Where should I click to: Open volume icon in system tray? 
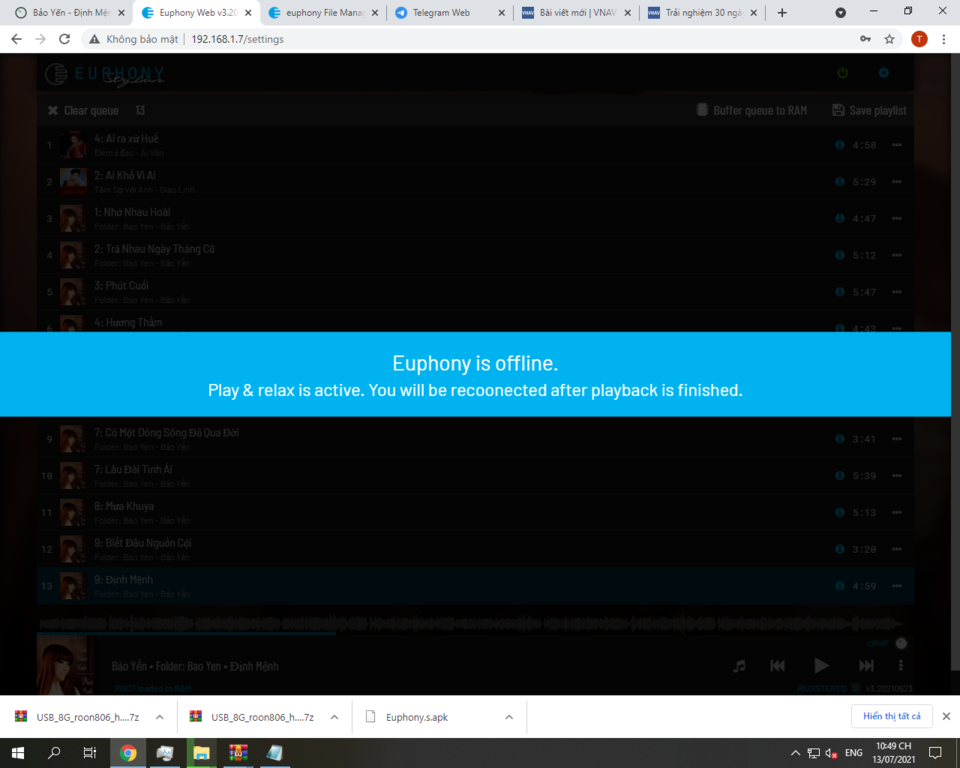click(x=831, y=753)
